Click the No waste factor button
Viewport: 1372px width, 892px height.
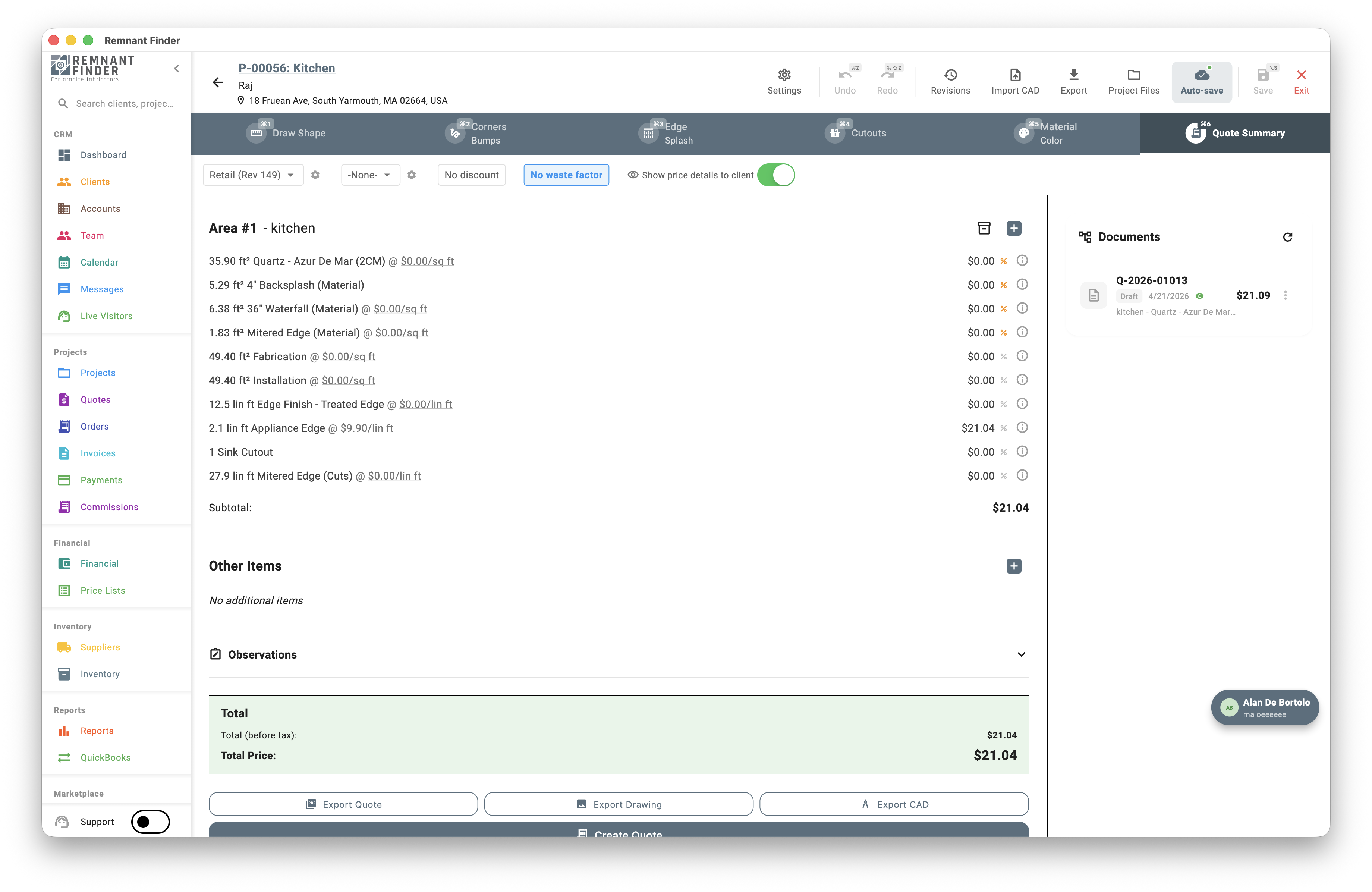pos(566,175)
